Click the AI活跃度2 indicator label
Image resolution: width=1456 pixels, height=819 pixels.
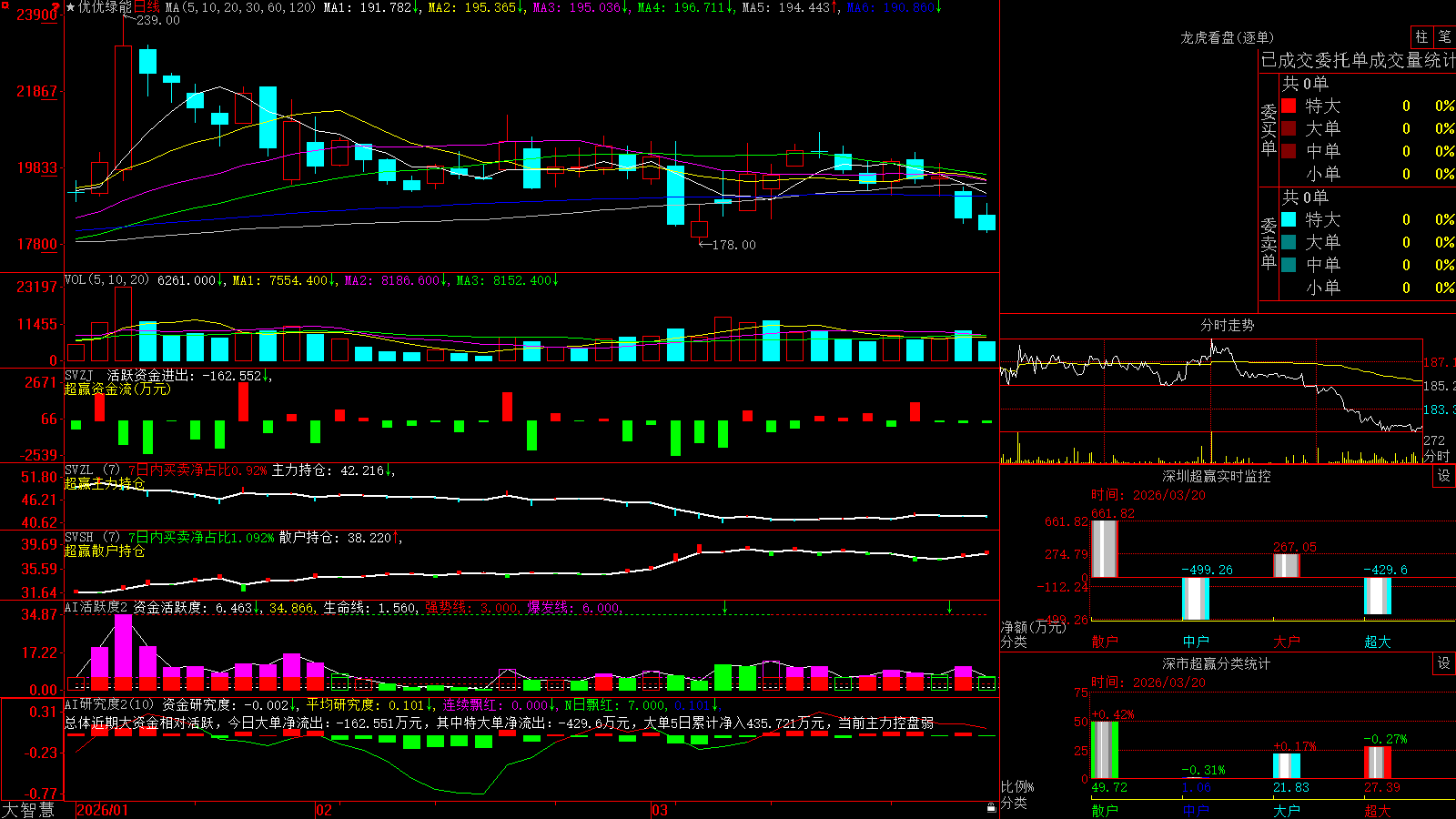tap(96, 607)
